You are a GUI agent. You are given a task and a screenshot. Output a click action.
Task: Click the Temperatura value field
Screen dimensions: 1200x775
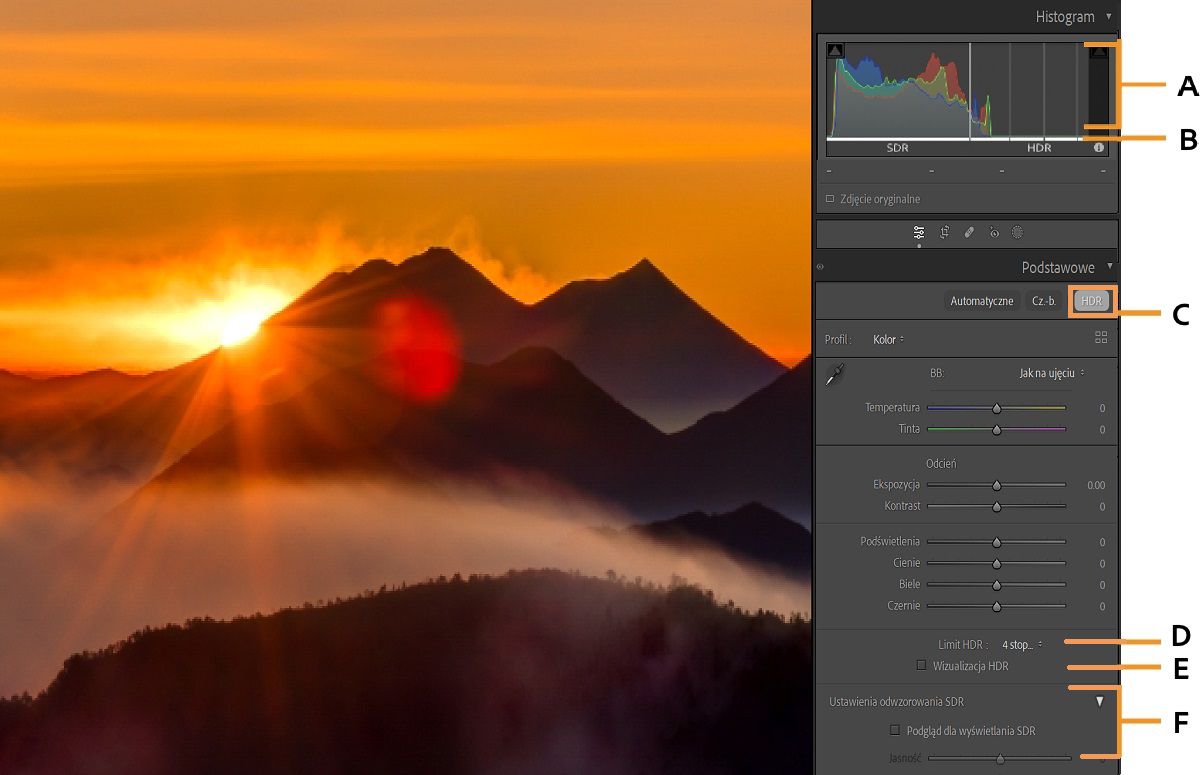(1102, 408)
